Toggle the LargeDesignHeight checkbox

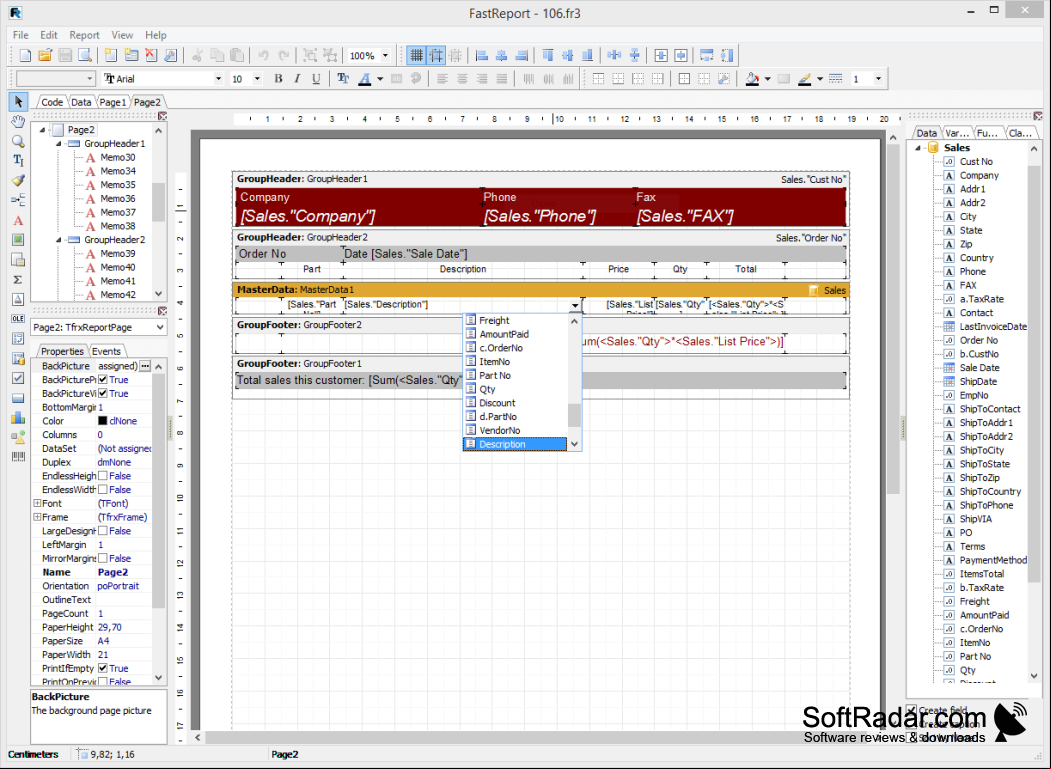[x=103, y=531]
